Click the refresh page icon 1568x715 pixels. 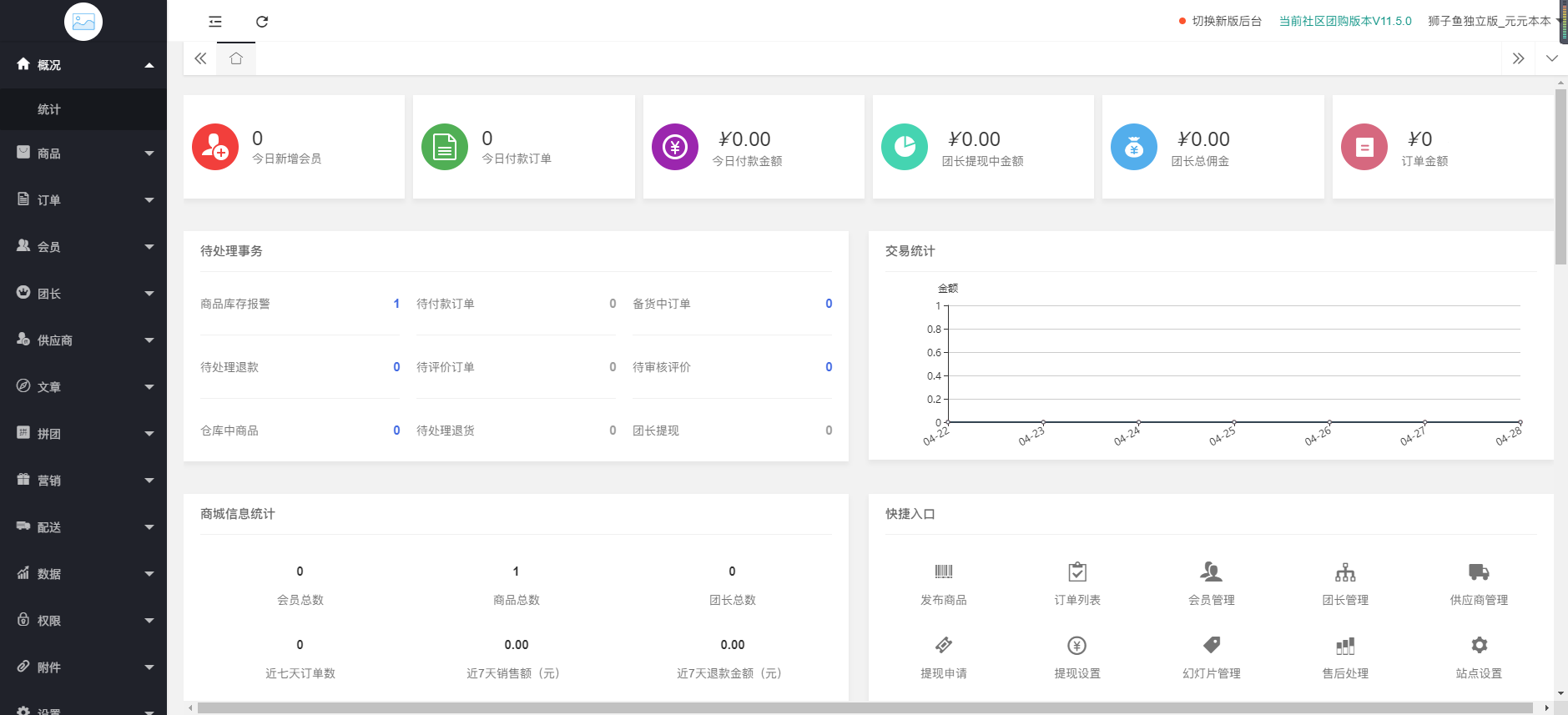(x=262, y=22)
